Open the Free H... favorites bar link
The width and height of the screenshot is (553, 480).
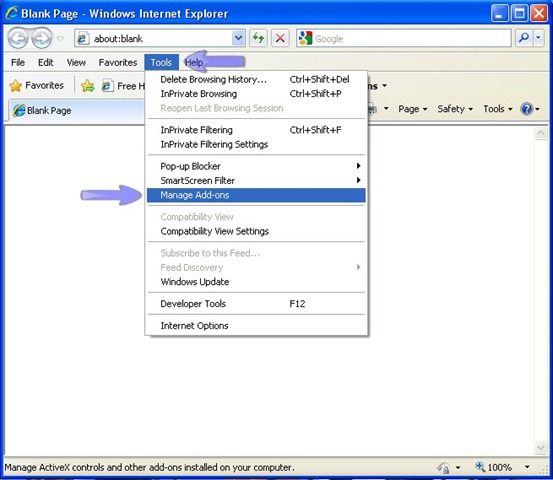point(123,86)
